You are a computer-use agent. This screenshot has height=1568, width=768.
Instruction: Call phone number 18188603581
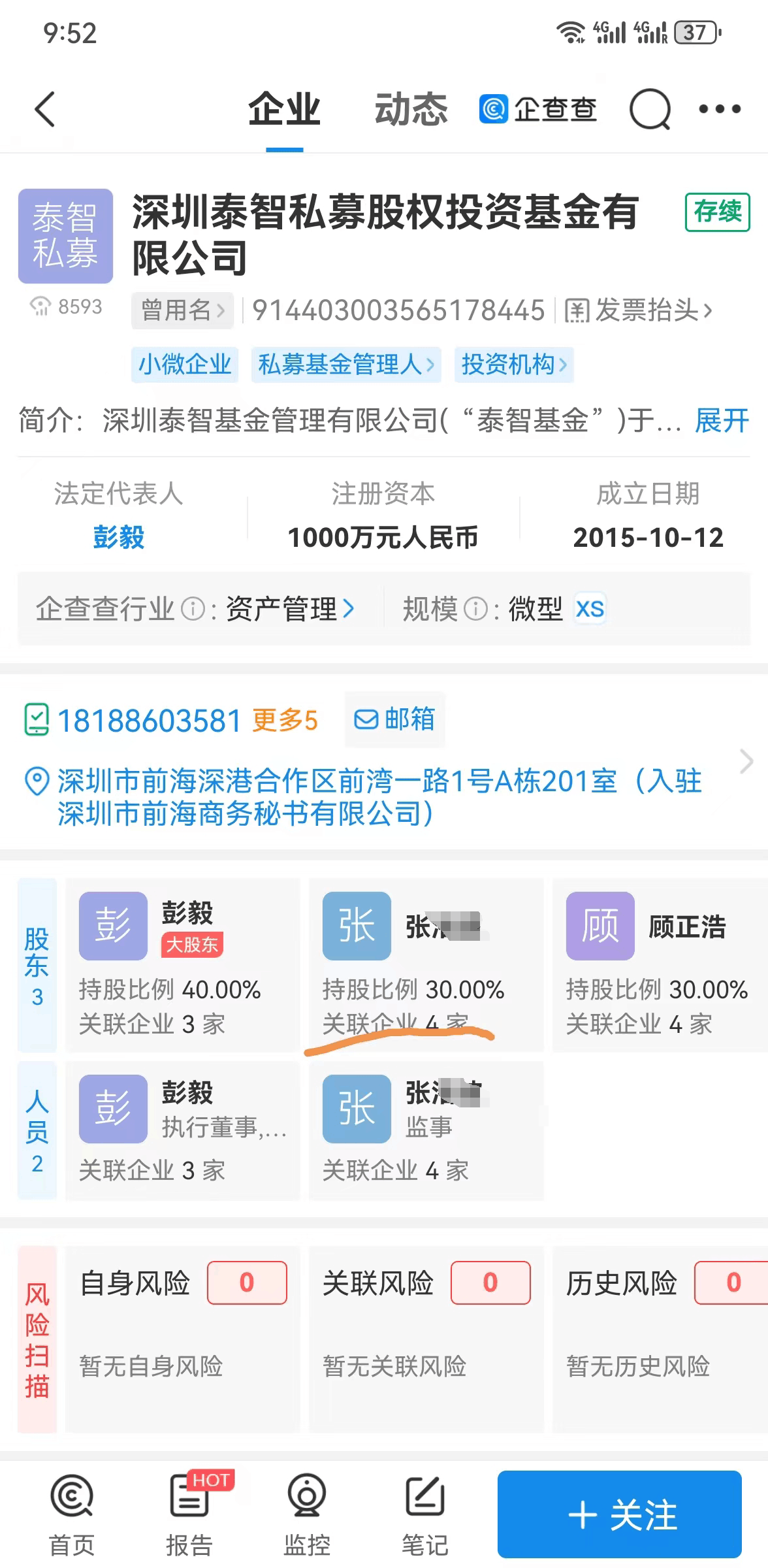point(150,720)
